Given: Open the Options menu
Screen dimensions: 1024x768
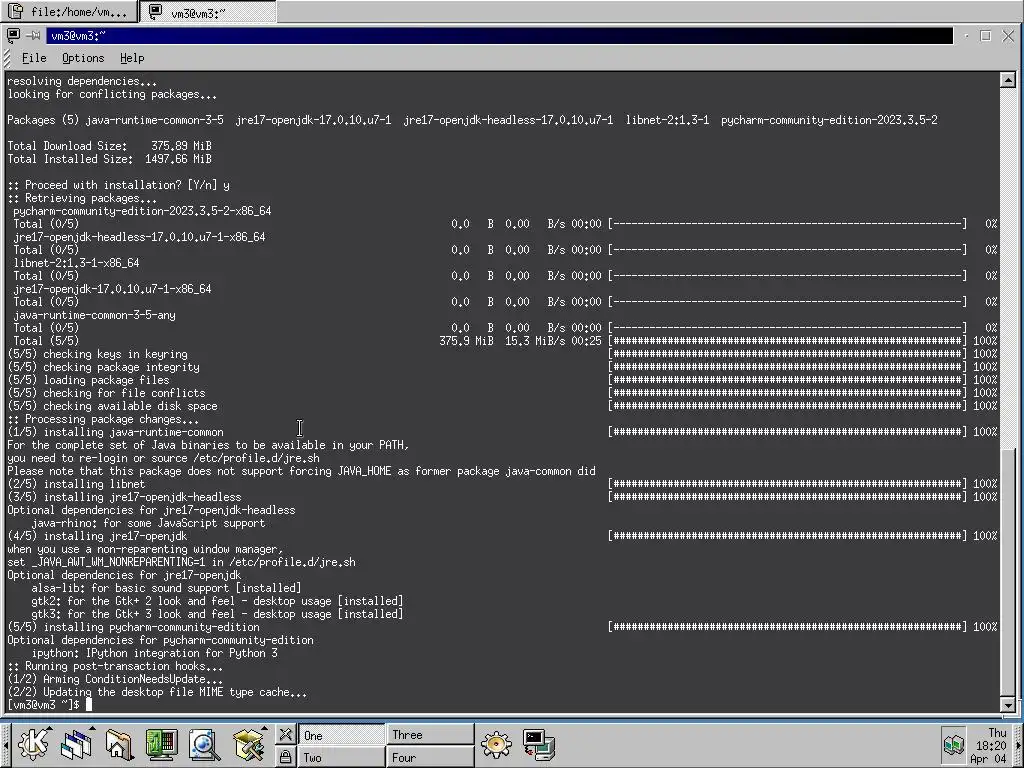Looking at the screenshot, I should coord(83,58).
